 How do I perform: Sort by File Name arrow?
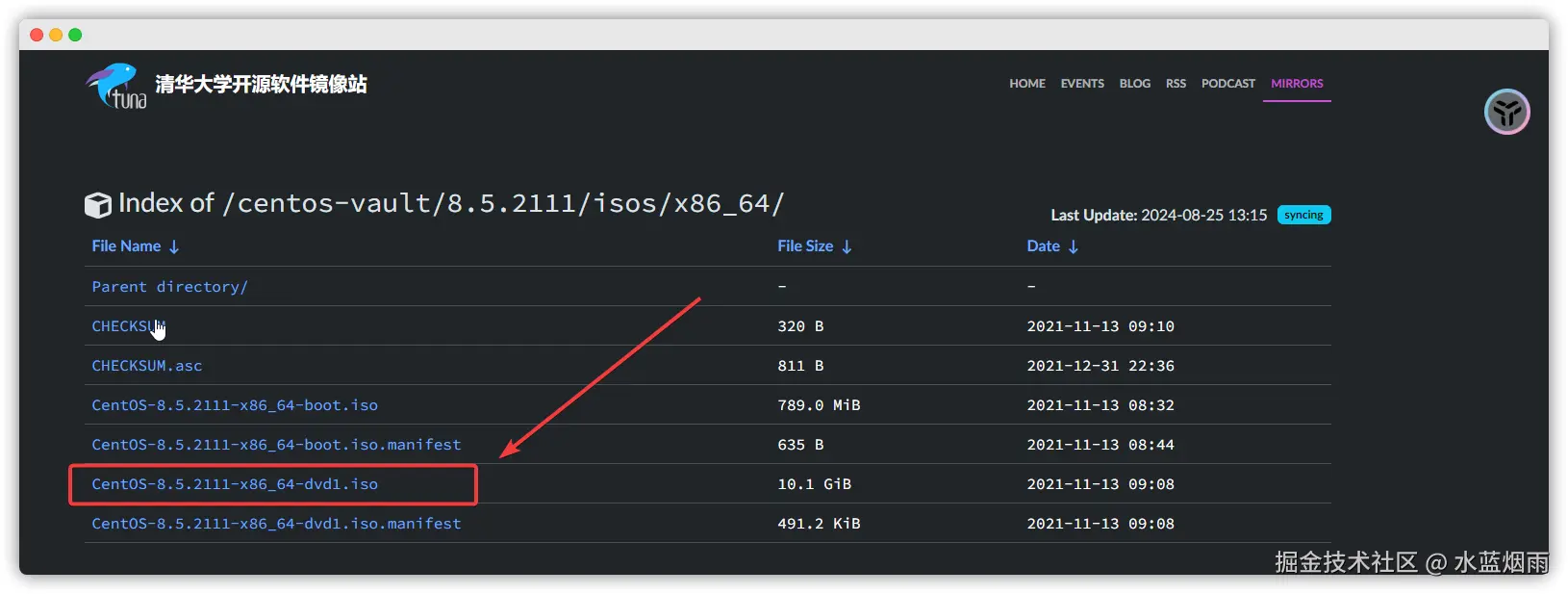[x=174, y=247]
